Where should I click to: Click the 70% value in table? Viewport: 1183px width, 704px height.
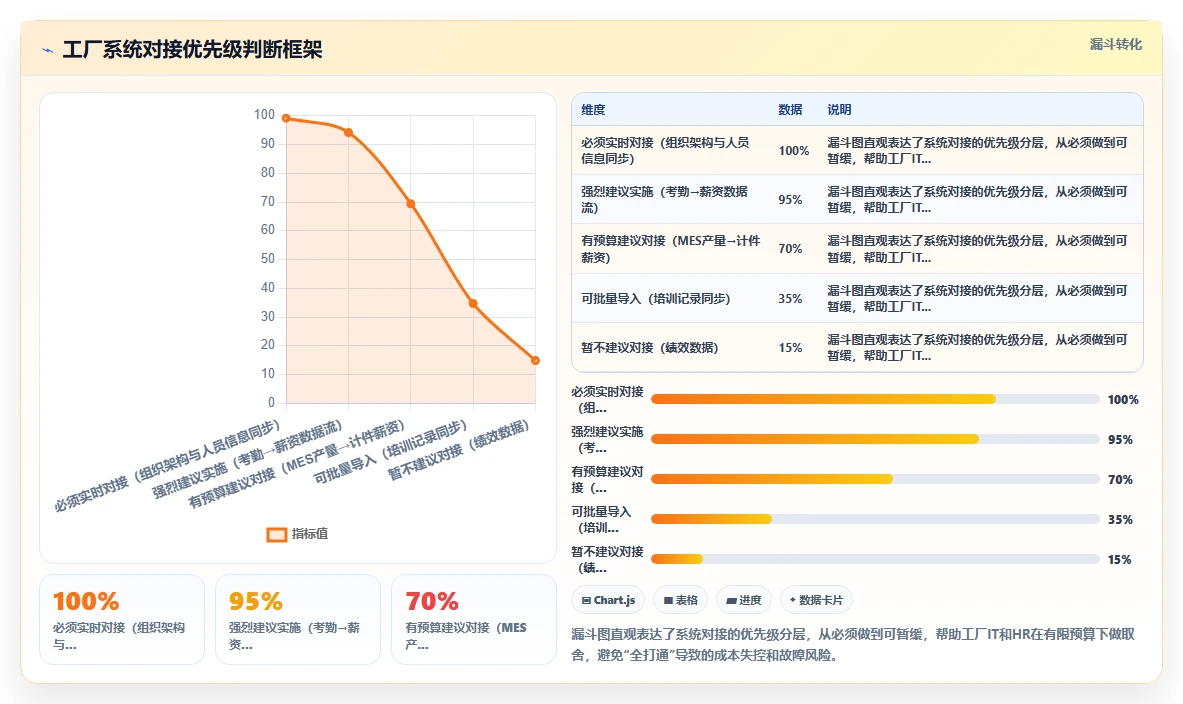pyautogui.click(x=790, y=248)
